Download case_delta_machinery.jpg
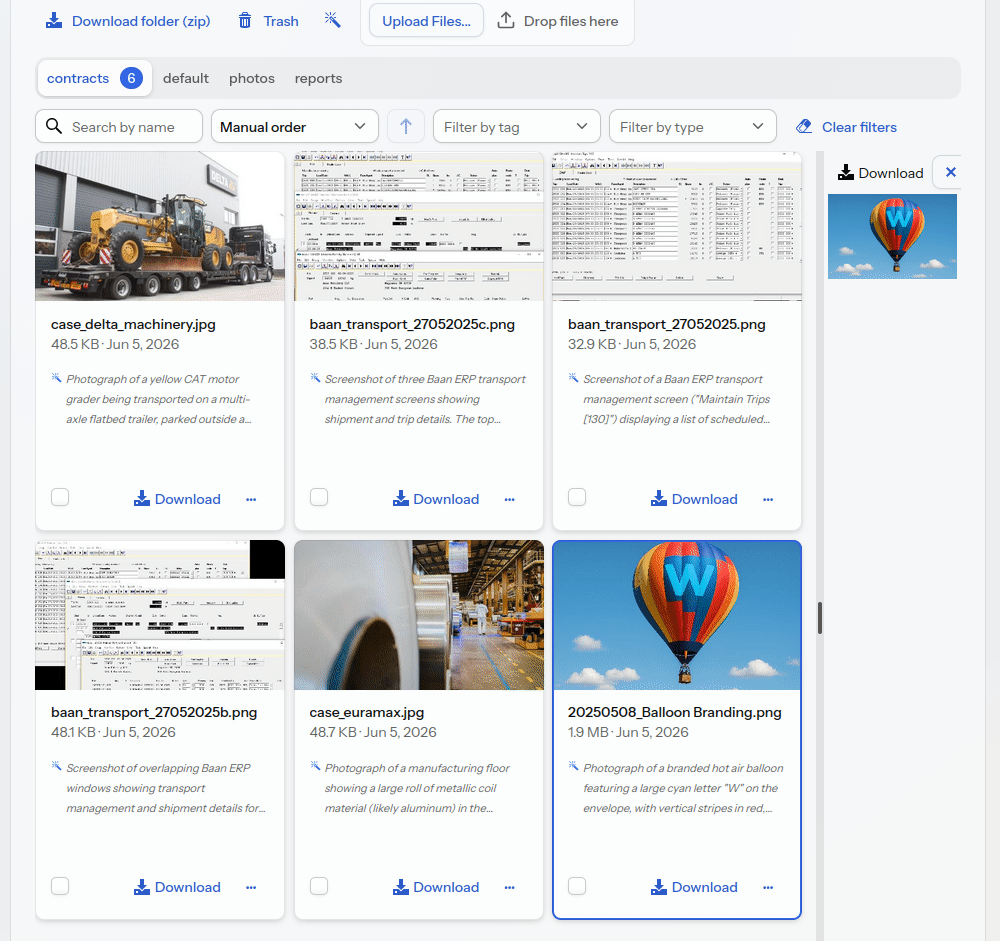1000x941 pixels. [x=177, y=499]
